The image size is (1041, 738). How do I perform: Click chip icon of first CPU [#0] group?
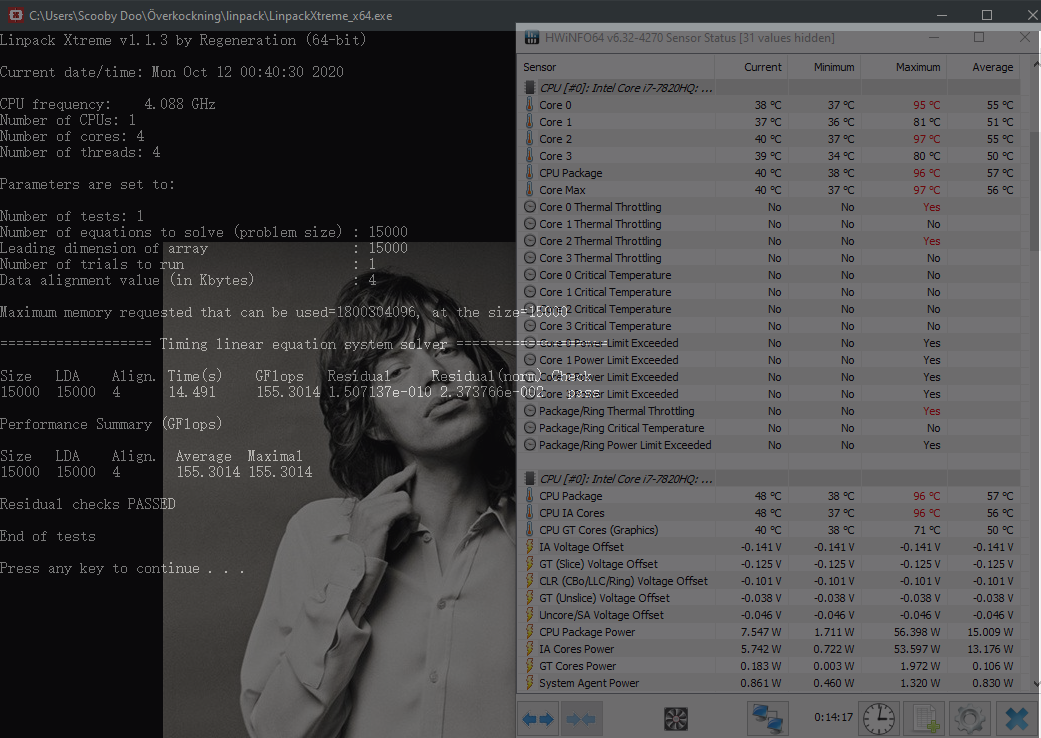(530, 88)
